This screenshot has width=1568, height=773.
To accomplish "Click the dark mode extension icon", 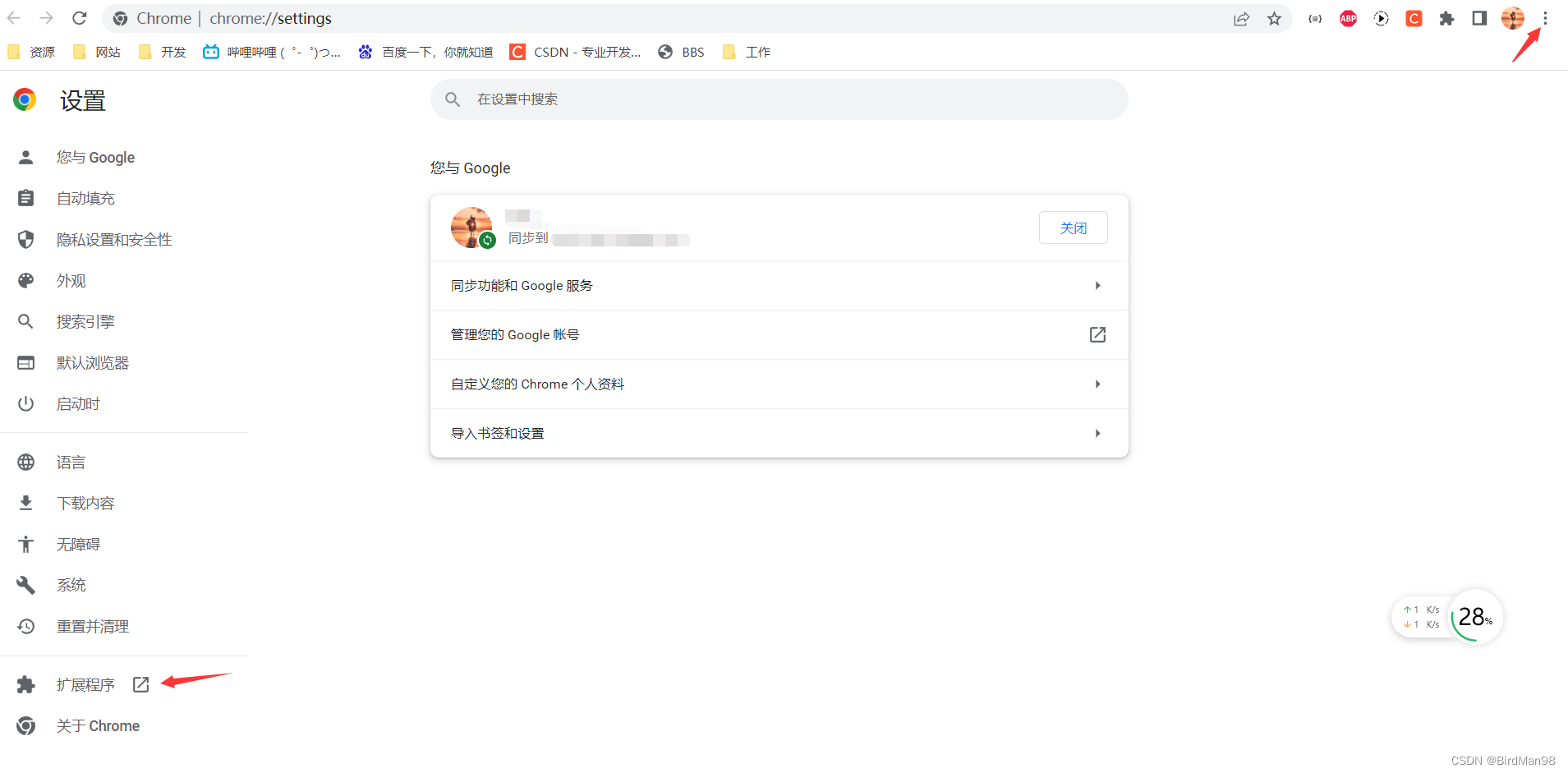I will click(1480, 18).
